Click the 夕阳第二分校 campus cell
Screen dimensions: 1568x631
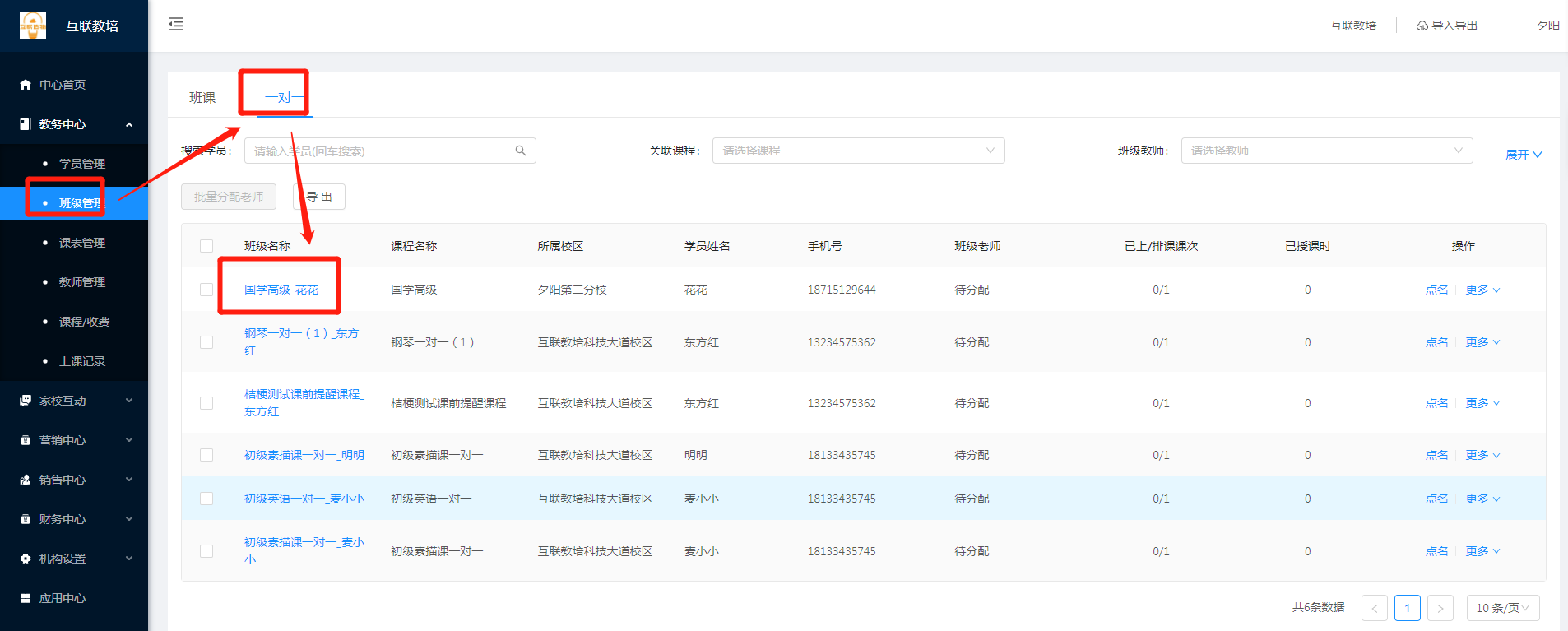click(x=572, y=290)
